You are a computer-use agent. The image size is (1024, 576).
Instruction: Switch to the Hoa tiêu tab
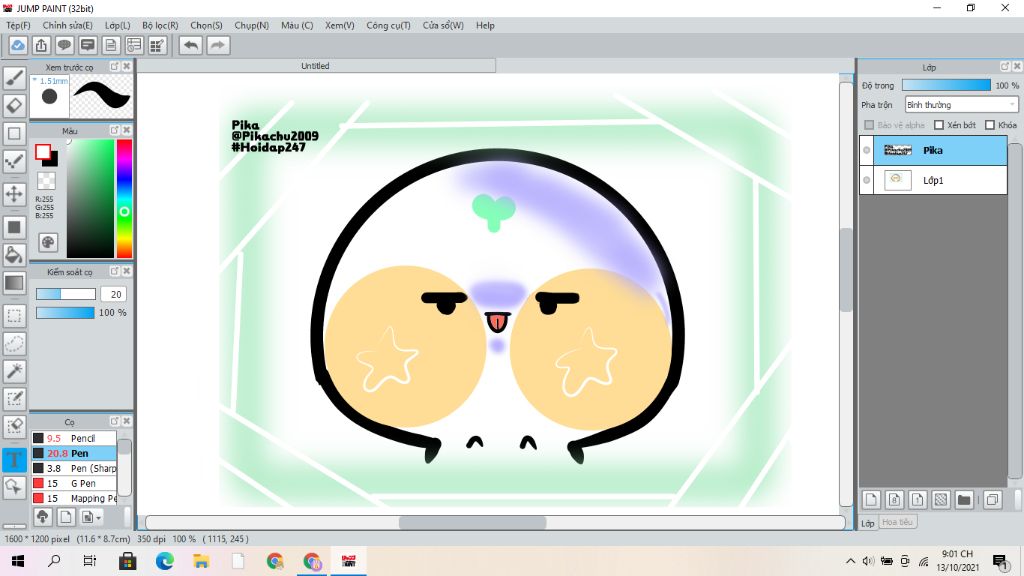[x=897, y=522]
